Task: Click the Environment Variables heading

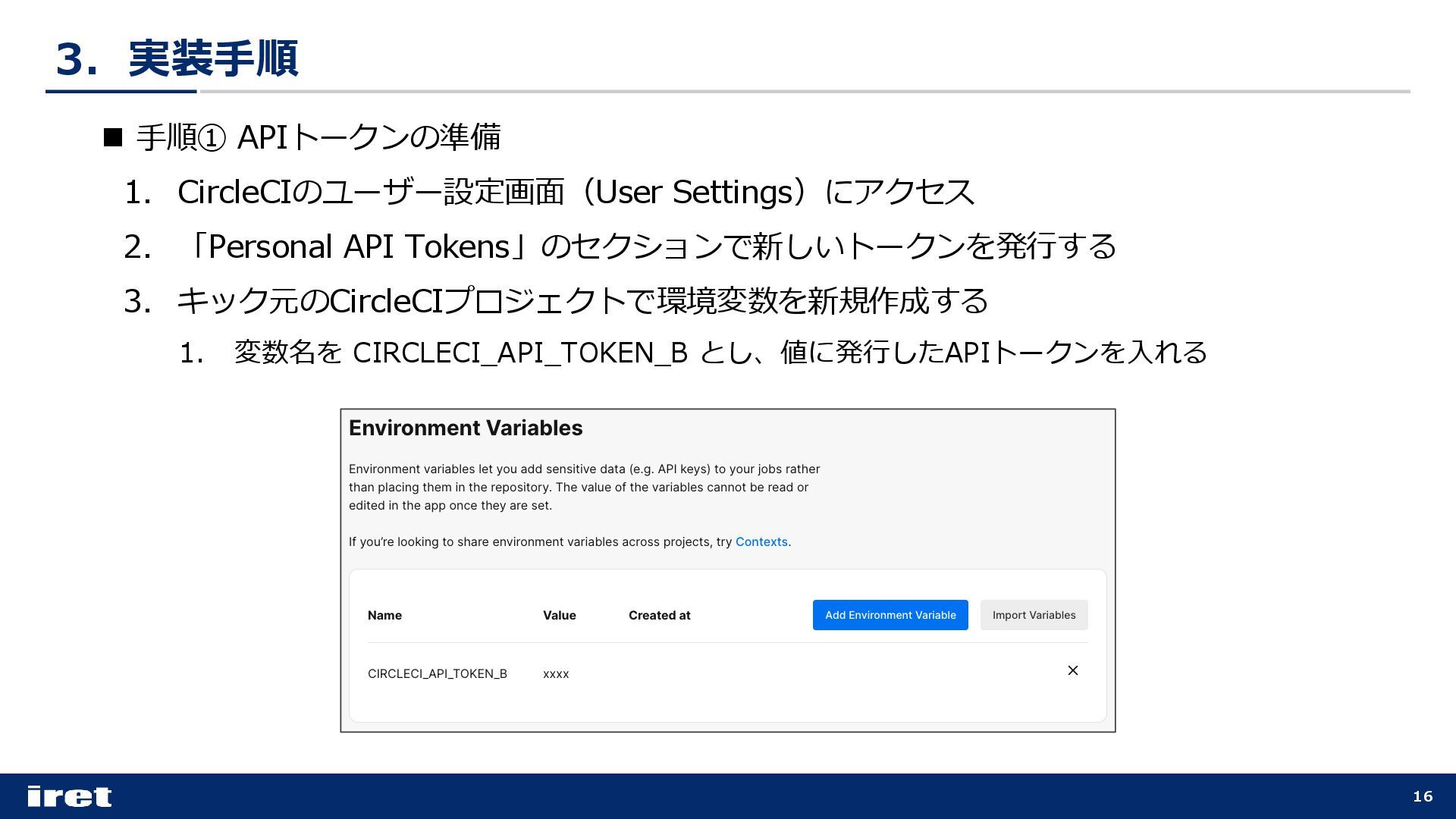Action: pos(465,428)
